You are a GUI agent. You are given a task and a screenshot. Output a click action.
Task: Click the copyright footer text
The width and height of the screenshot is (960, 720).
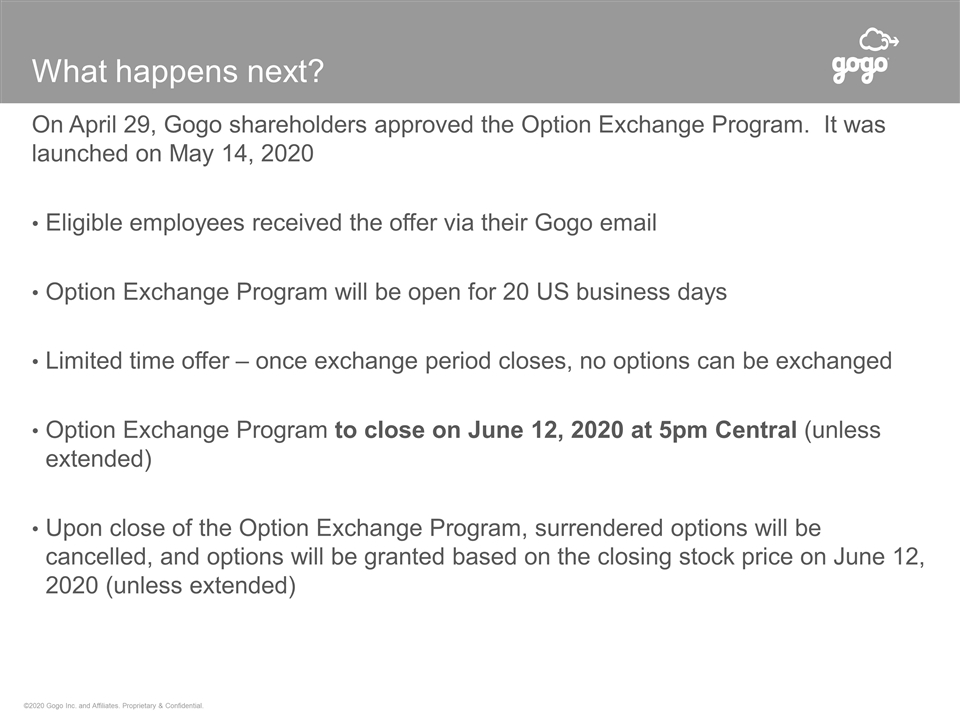(x=113, y=706)
